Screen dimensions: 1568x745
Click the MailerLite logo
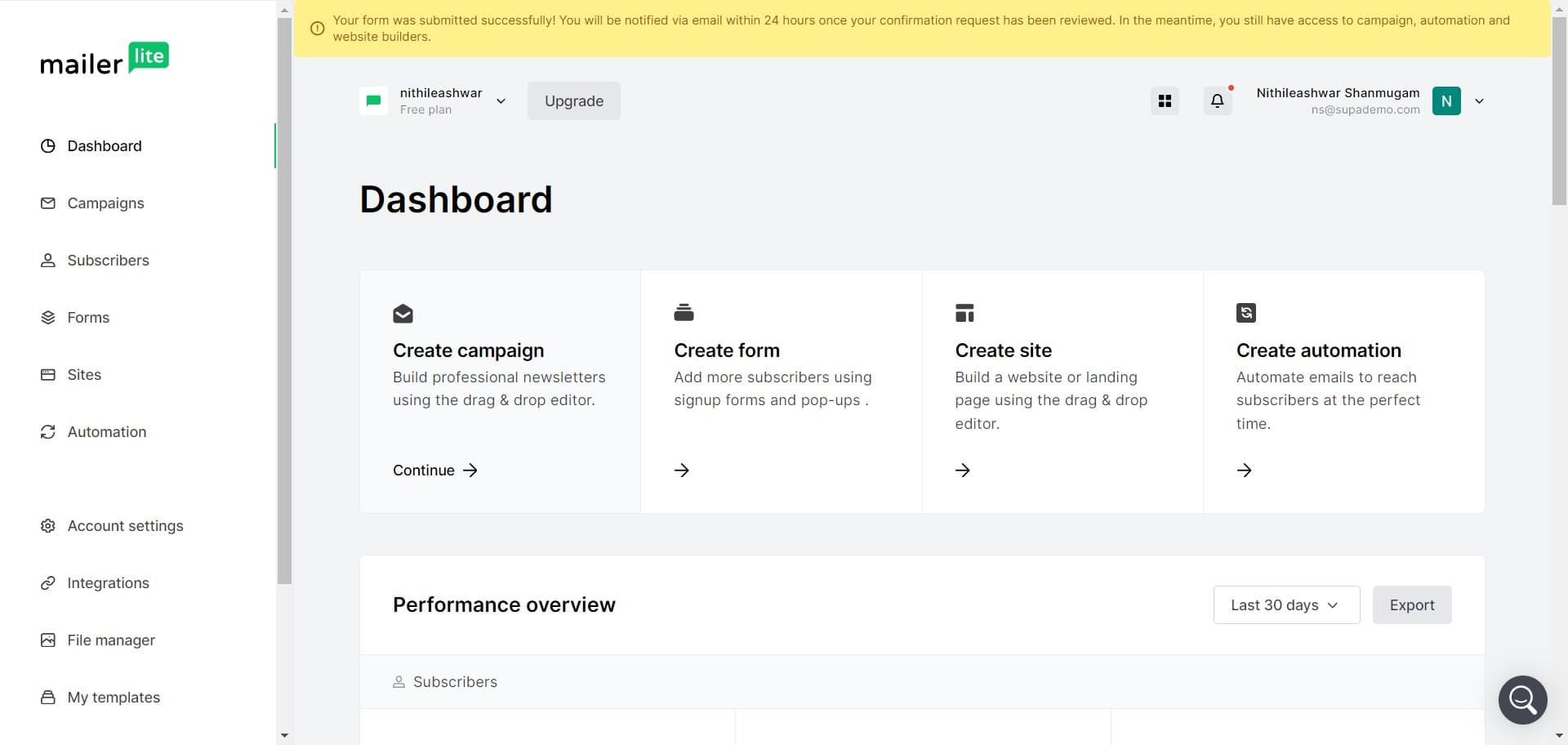click(105, 58)
